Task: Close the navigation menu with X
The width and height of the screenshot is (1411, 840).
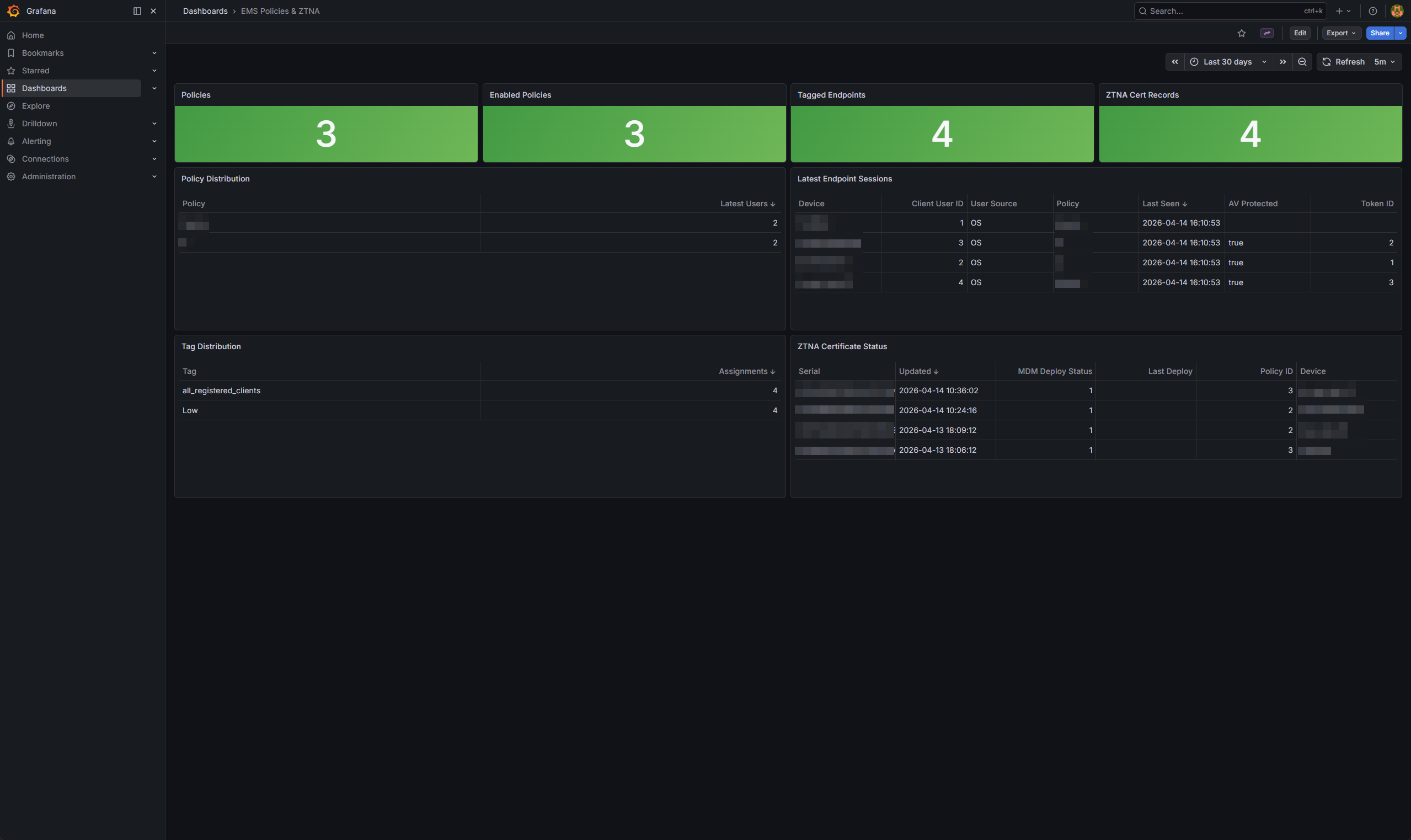Action: click(x=153, y=10)
